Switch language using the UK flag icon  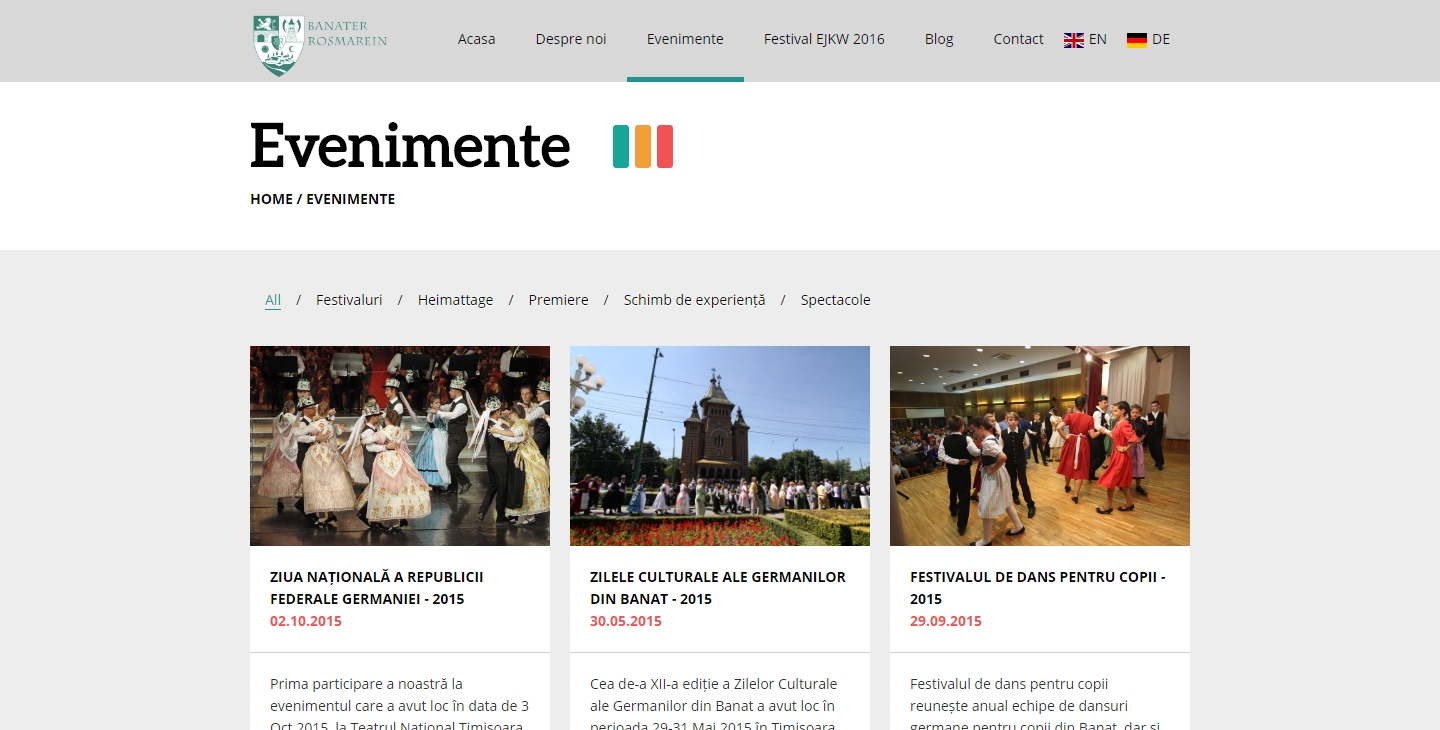1074,40
